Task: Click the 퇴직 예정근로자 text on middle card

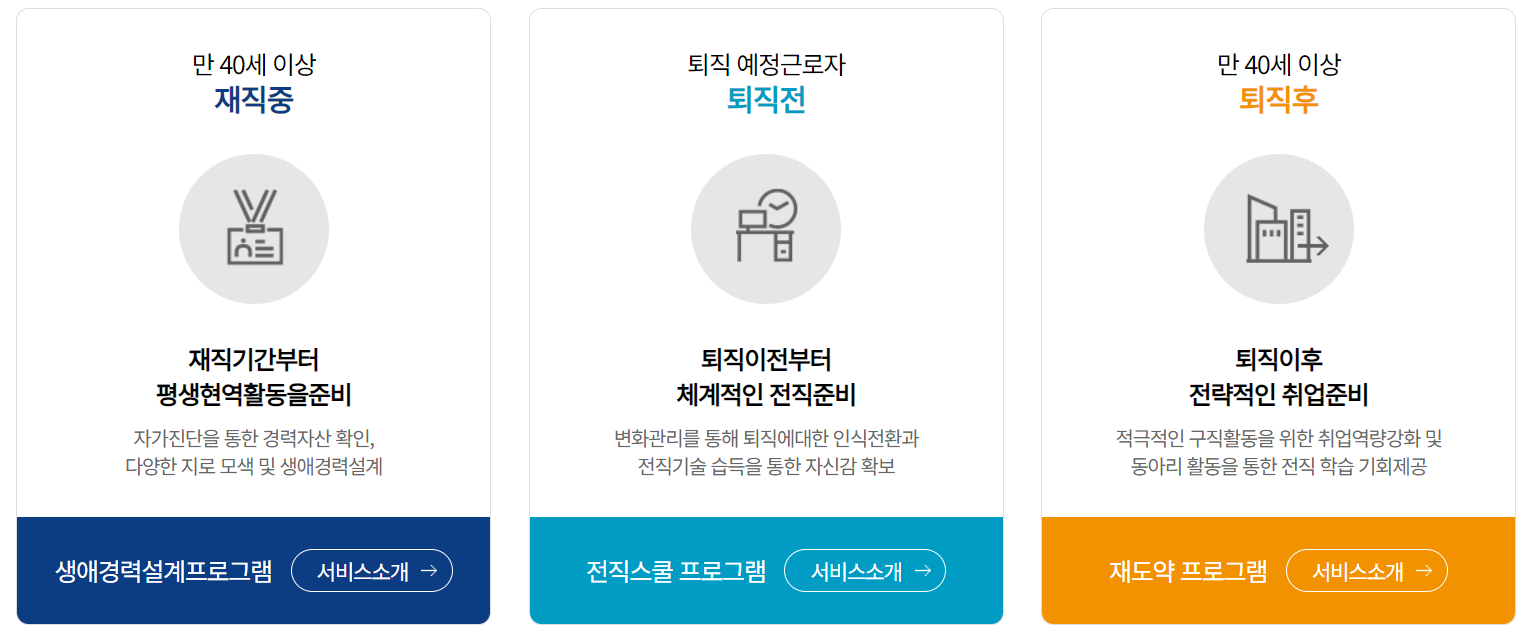Action: pyautogui.click(x=766, y=60)
